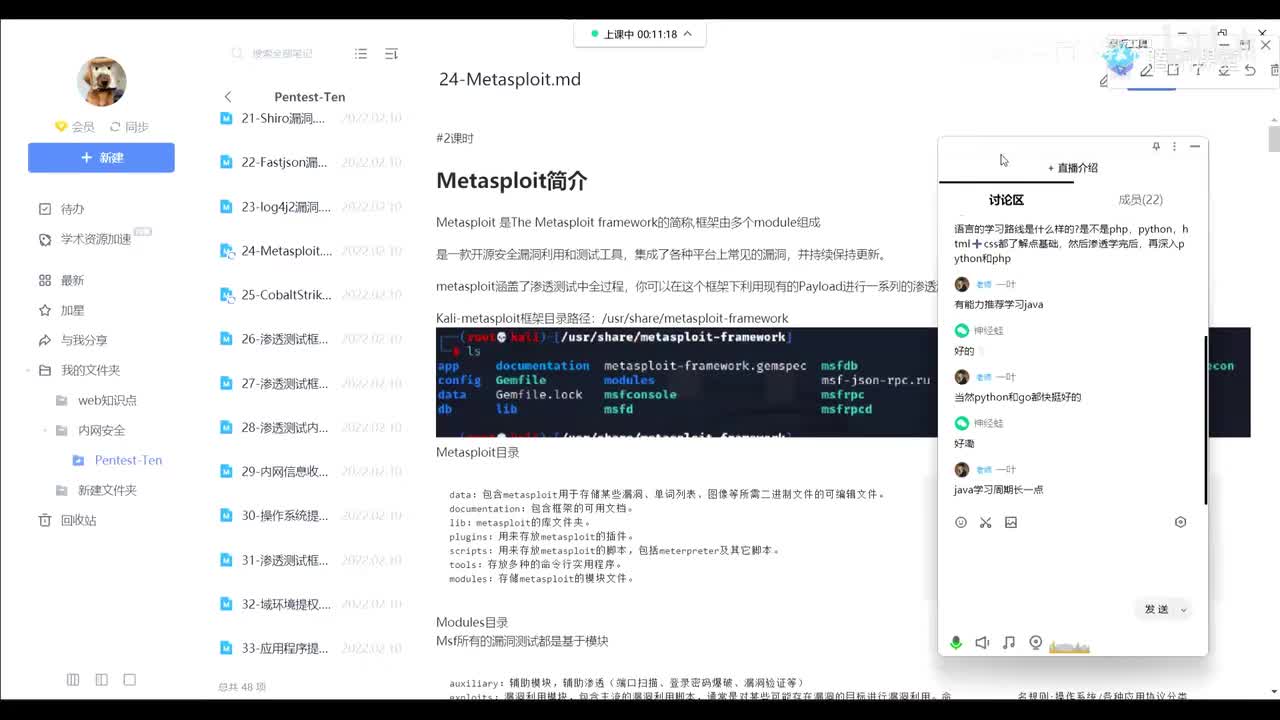Image resolution: width=1280 pixels, height=720 pixels.
Task: Open note 28-渗透测试内
Action: 310,427
